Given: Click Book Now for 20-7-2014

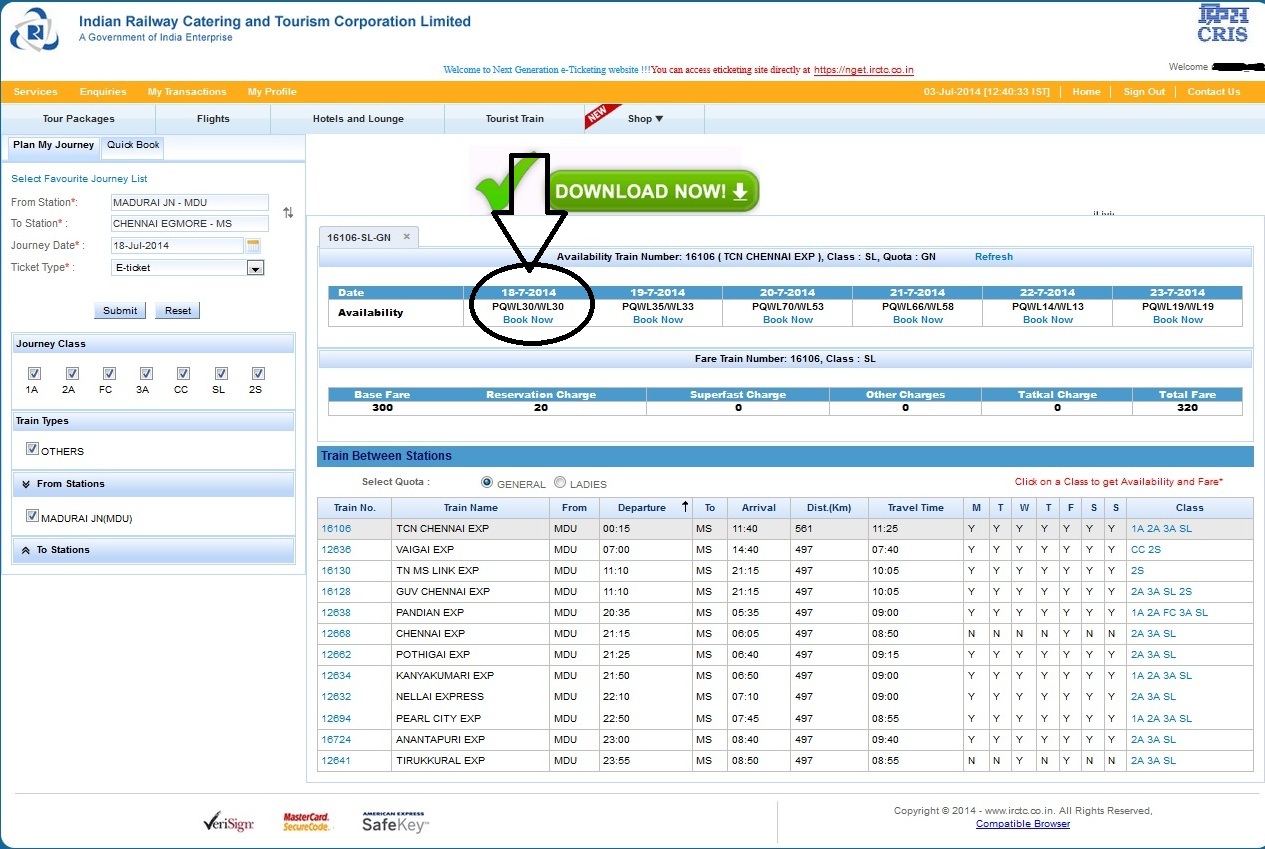Looking at the screenshot, I should pyautogui.click(x=788, y=320).
